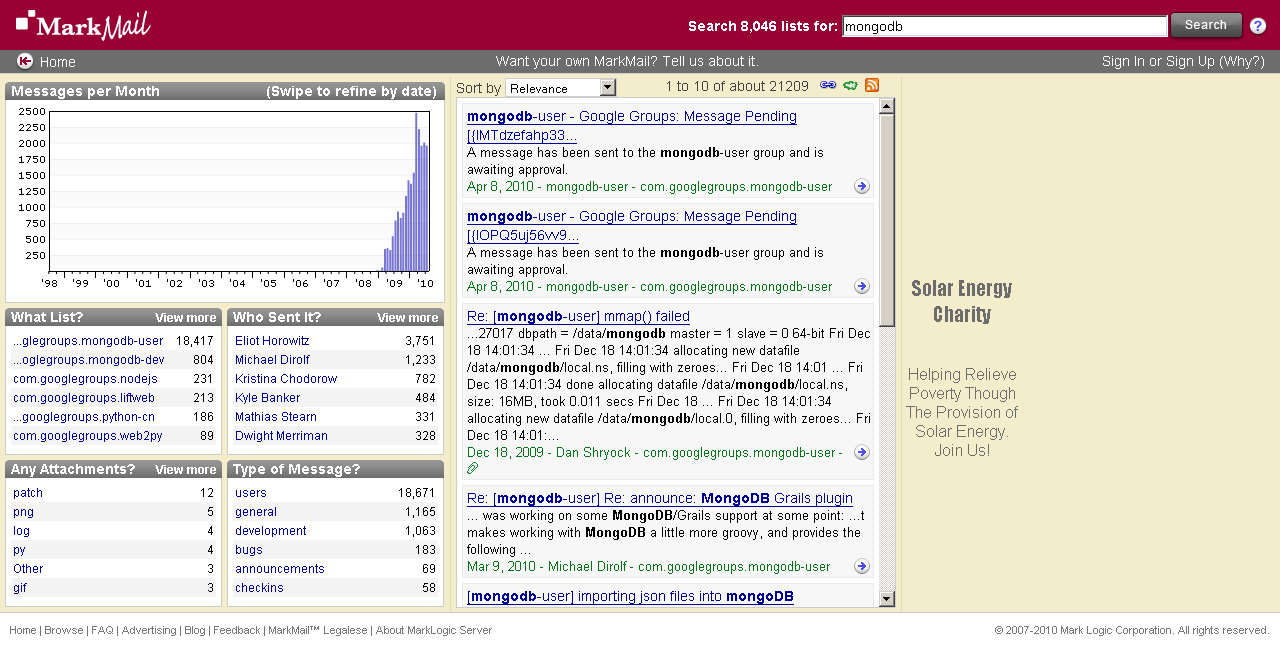Click the back arrow icon beside Home in nav bar
Image resolution: width=1280 pixels, height=647 pixels.
point(25,61)
